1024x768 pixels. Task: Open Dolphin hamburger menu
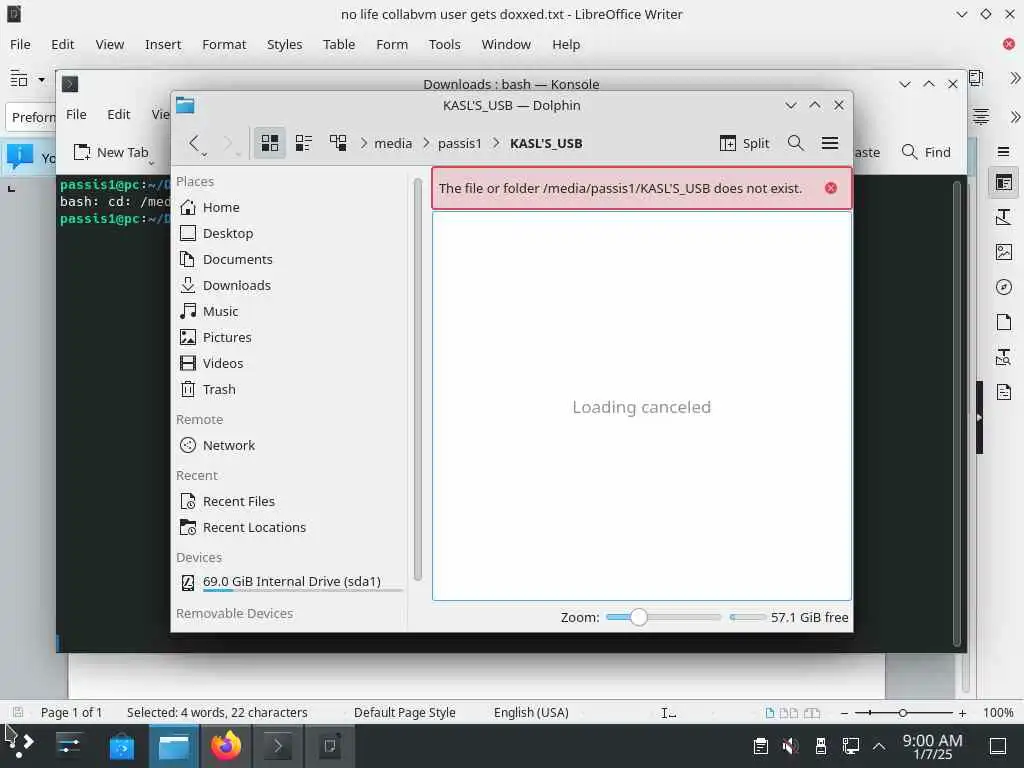829,143
